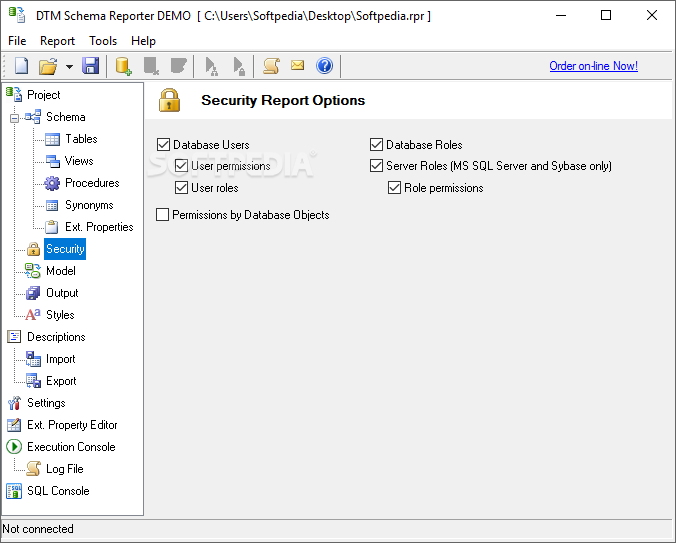Screen dimensions: 676x543
Task: Select Model in the tree
Action: 61,271
